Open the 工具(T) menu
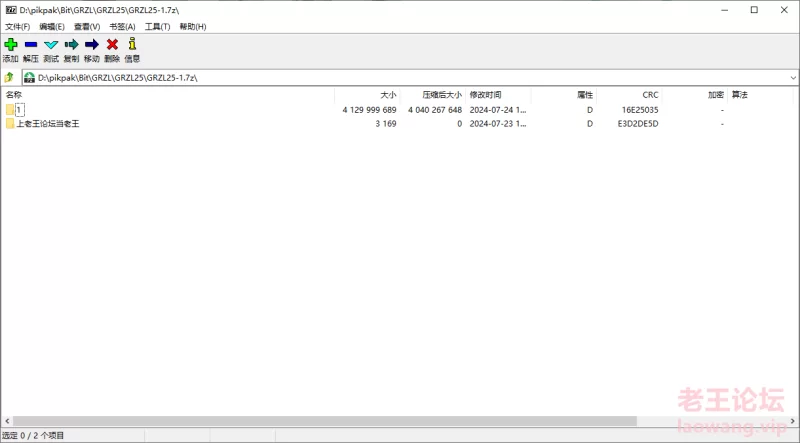 coord(157,27)
